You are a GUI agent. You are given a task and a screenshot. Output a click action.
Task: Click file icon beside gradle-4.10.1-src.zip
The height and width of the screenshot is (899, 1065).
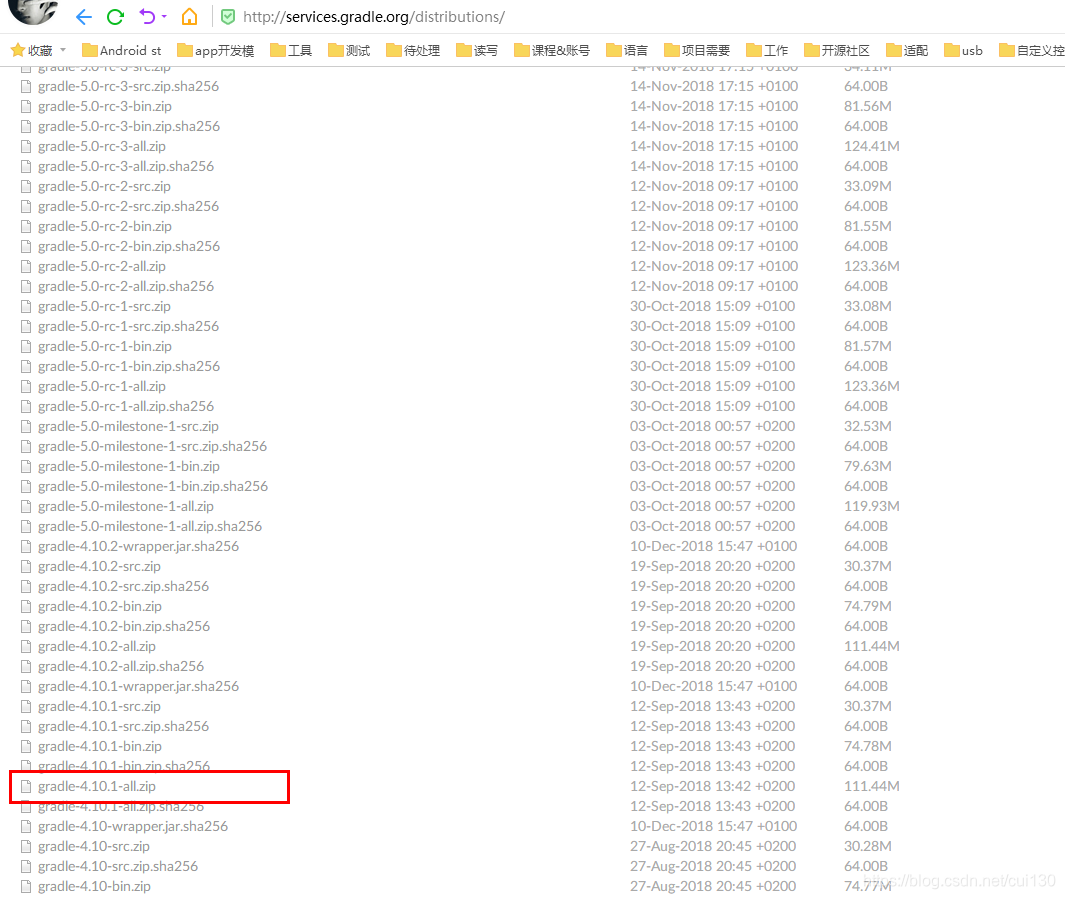(26, 707)
